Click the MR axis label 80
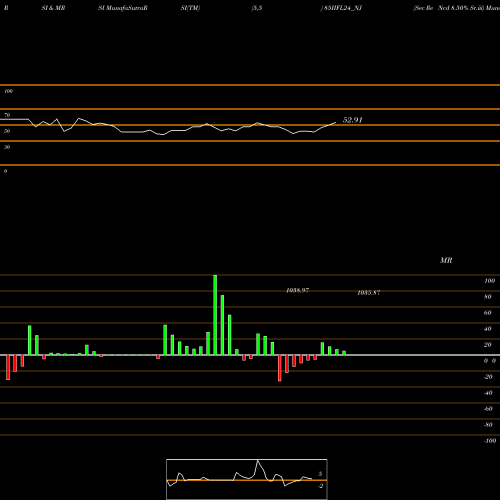Screen dimensions: 500x500 pos(488,297)
